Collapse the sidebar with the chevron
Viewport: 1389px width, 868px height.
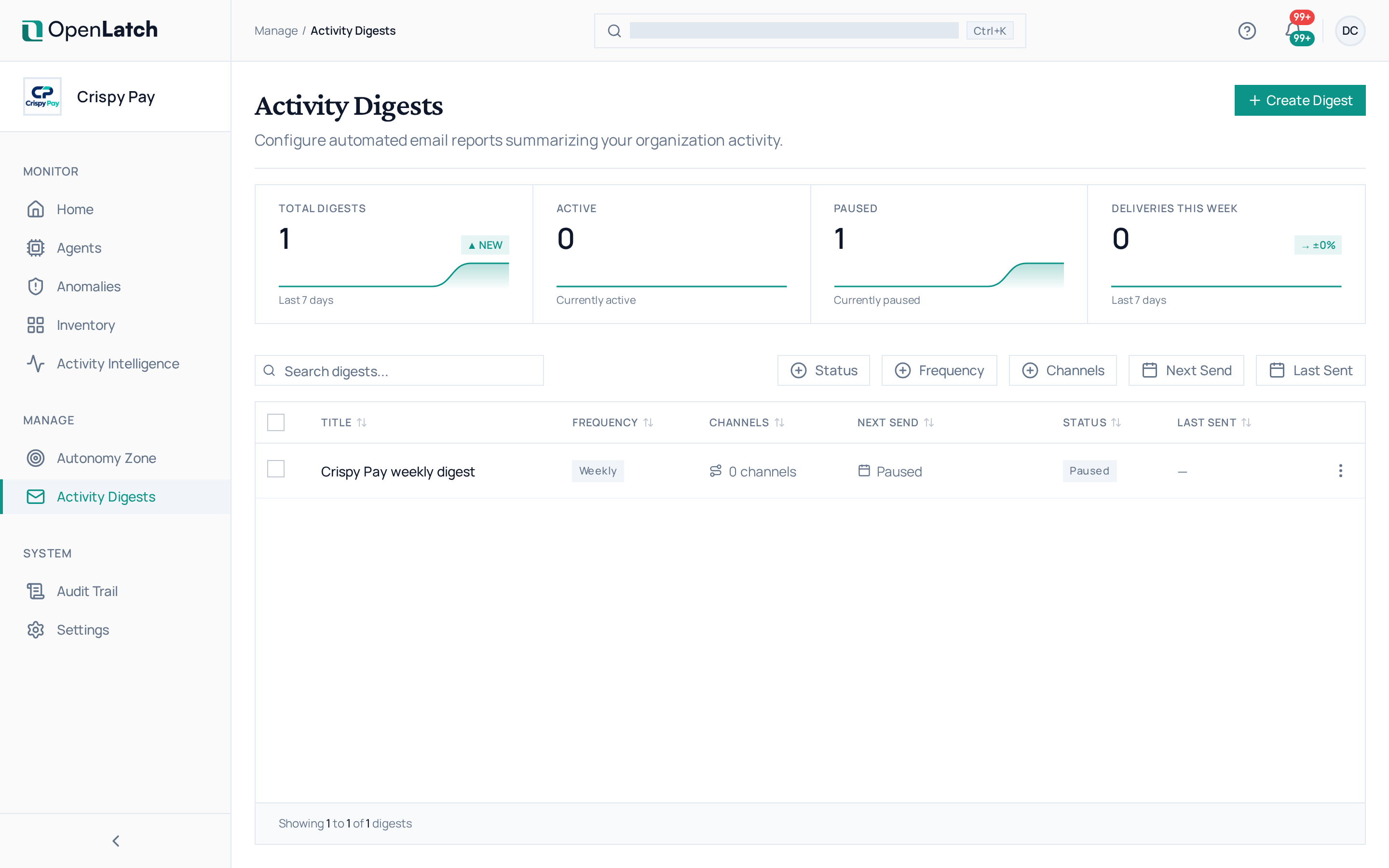click(x=115, y=841)
